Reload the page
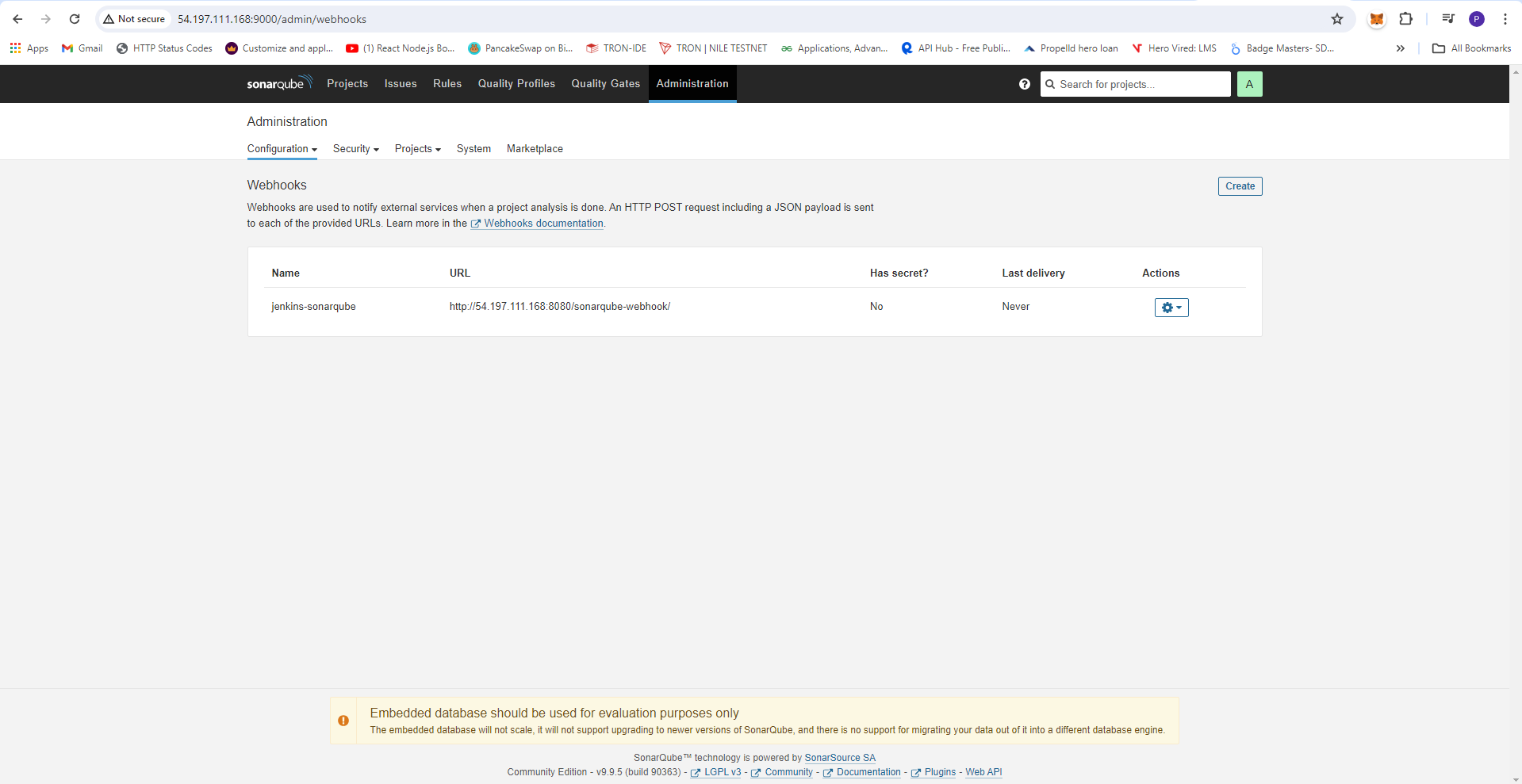1522x784 pixels. click(x=75, y=19)
